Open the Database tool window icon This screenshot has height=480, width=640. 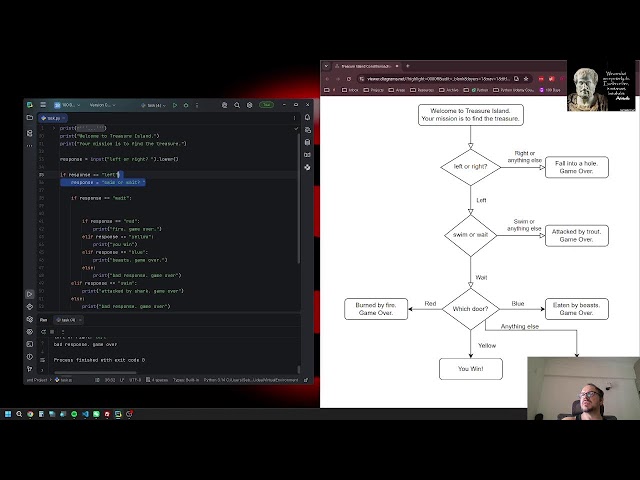coord(307,142)
